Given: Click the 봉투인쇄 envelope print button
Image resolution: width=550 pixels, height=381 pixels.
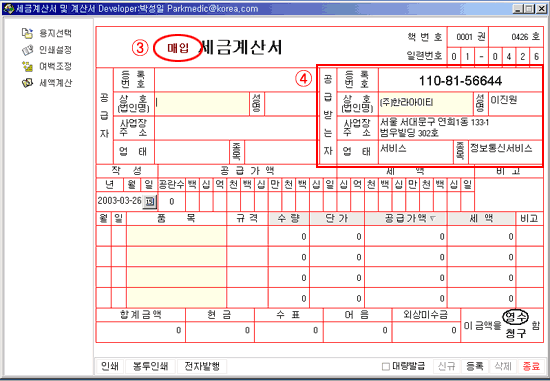Looking at the screenshot, I should click(x=150, y=366).
